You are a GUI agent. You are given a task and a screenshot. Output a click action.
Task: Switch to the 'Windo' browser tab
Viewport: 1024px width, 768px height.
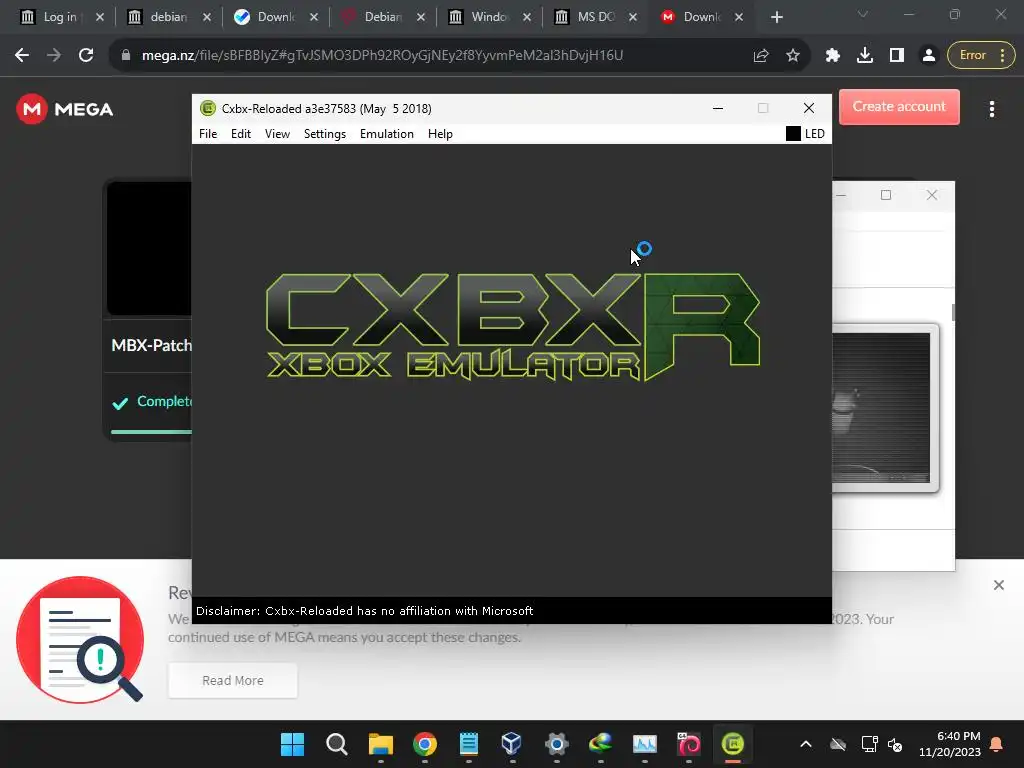coord(488,17)
